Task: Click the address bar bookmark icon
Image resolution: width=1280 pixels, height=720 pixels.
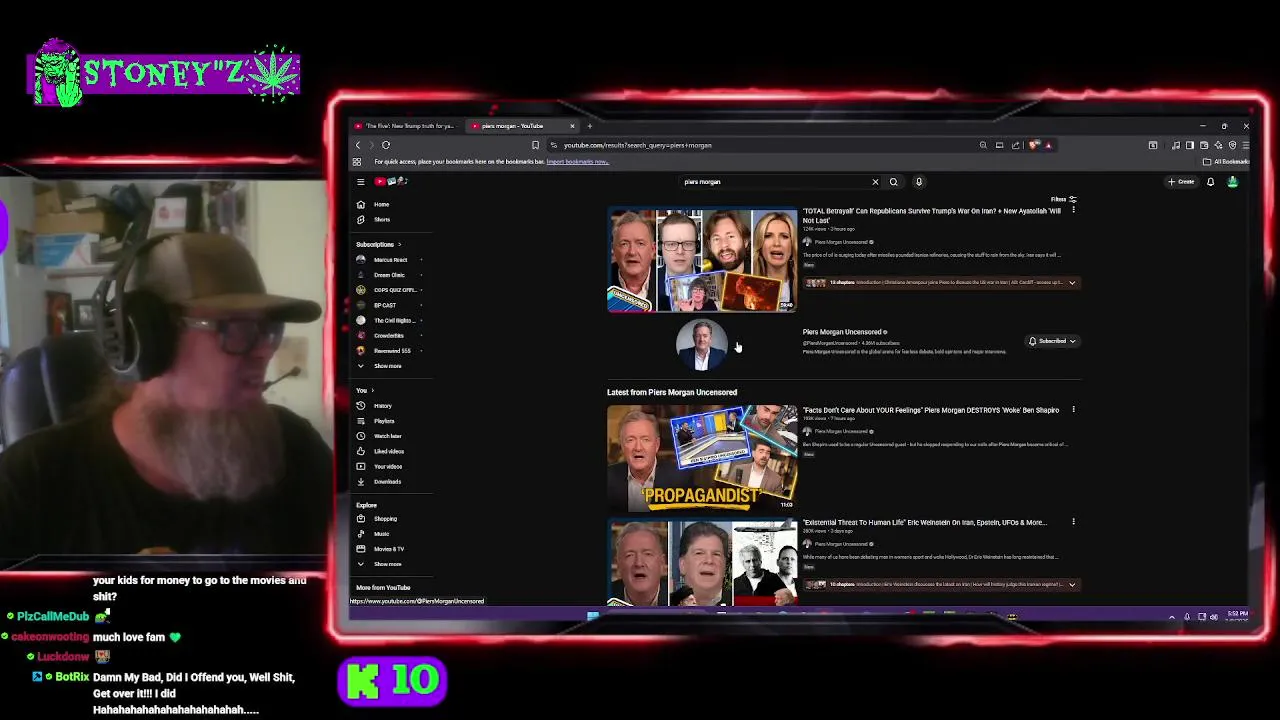Action: point(535,145)
